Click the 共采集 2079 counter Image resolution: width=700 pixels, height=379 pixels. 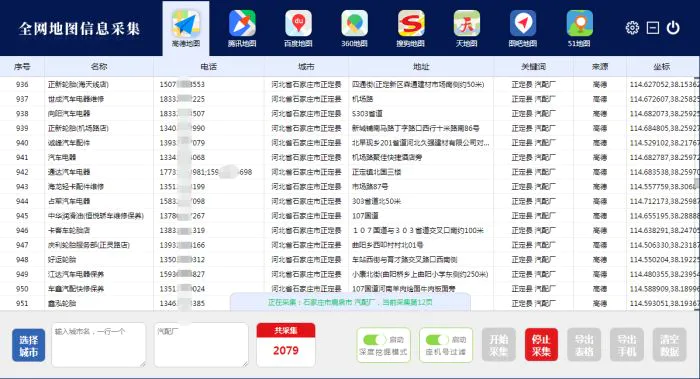tap(286, 345)
